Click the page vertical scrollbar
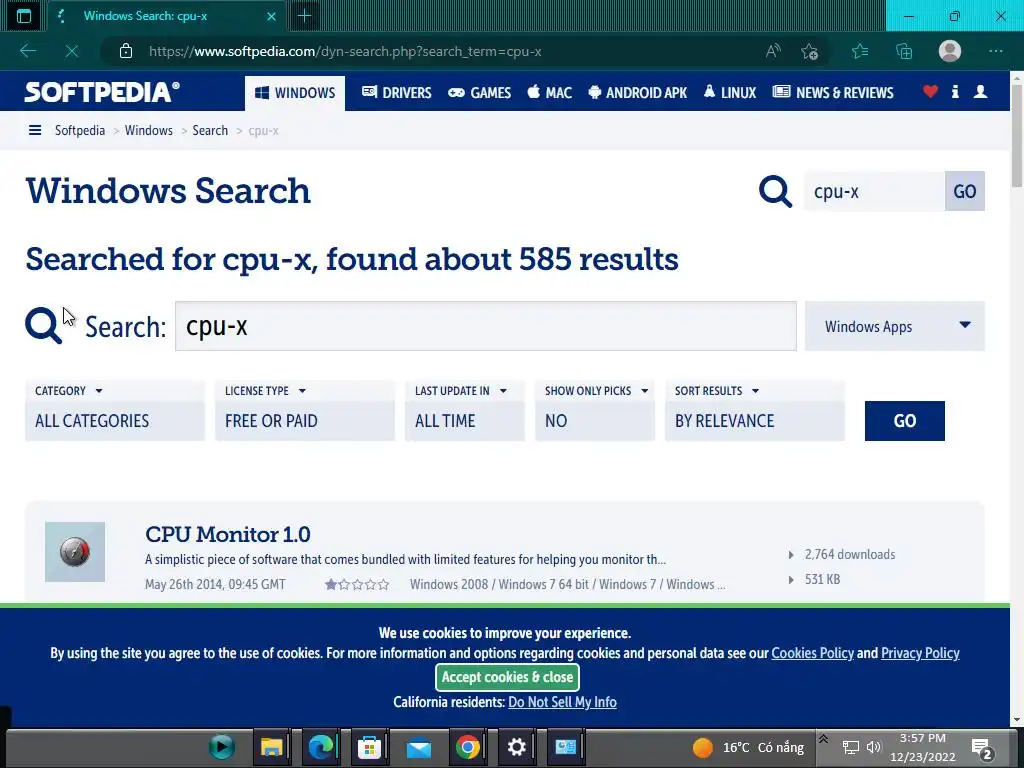This screenshot has height=768, width=1024. point(1017,134)
